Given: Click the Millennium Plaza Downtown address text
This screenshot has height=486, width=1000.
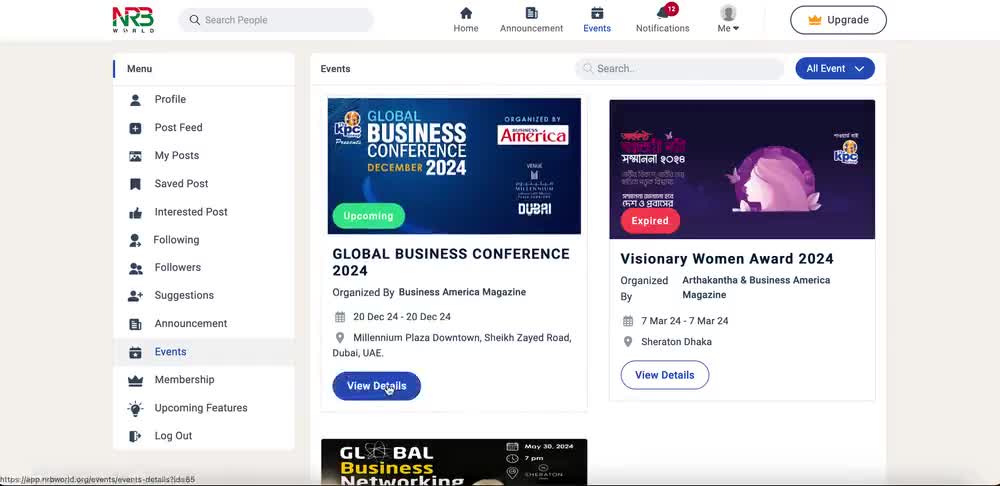Looking at the screenshot, I should click(452, 345).
